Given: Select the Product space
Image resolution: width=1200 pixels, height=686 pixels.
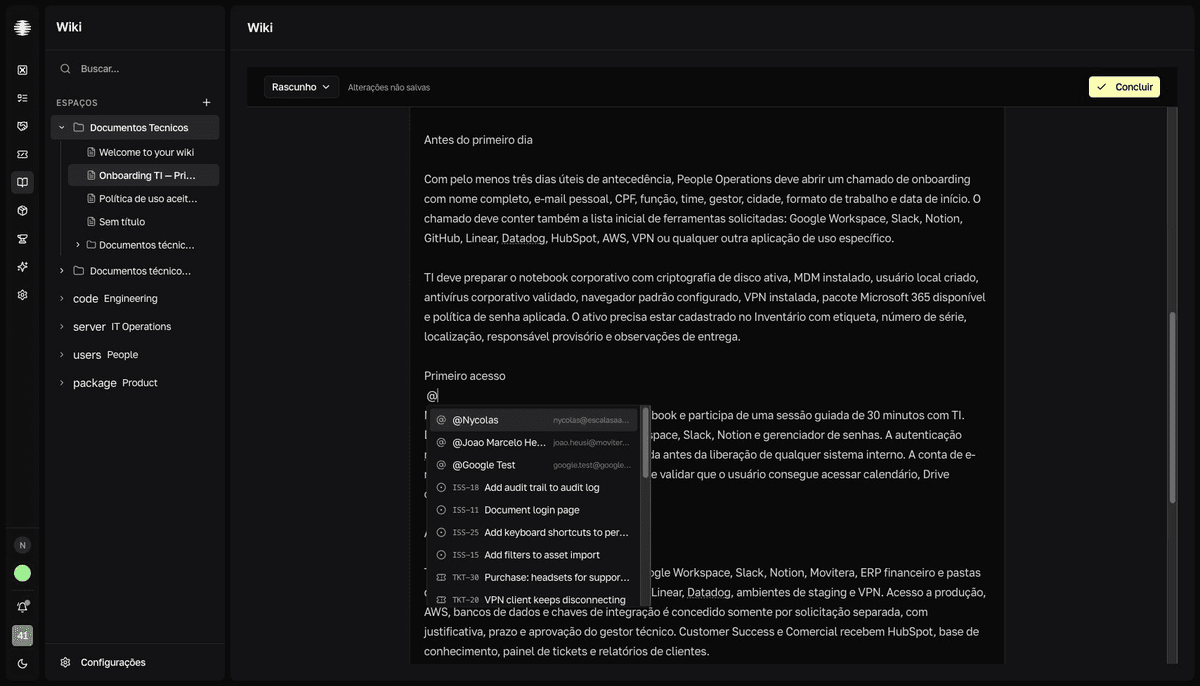Looking at the screenshot, I should (x=135, y=383).
